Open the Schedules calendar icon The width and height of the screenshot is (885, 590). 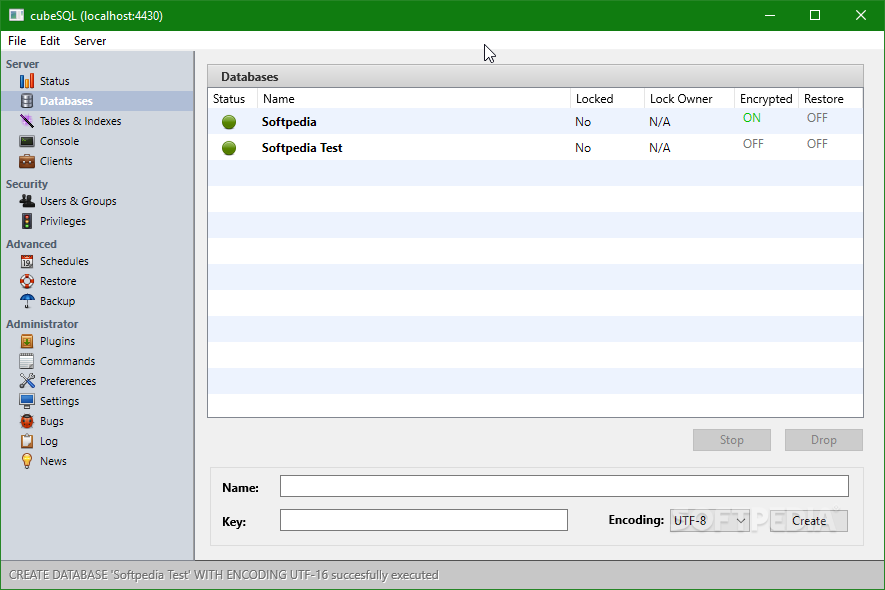click(x=27, y=261)
